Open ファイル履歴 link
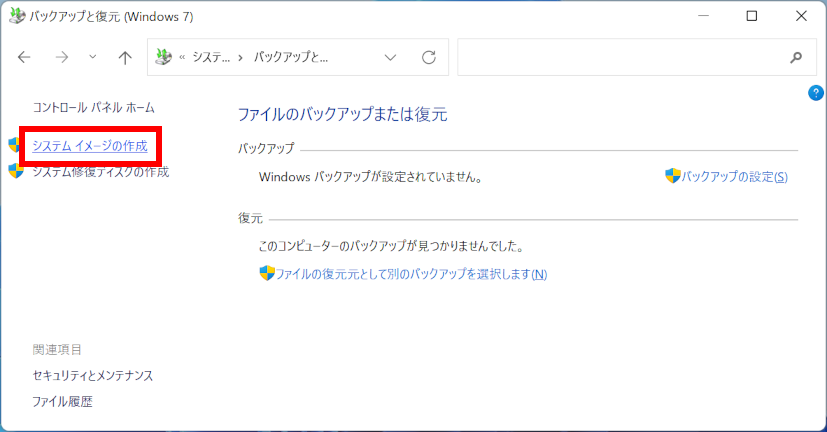This screenshot has width=827, height=432. point(63,402)
